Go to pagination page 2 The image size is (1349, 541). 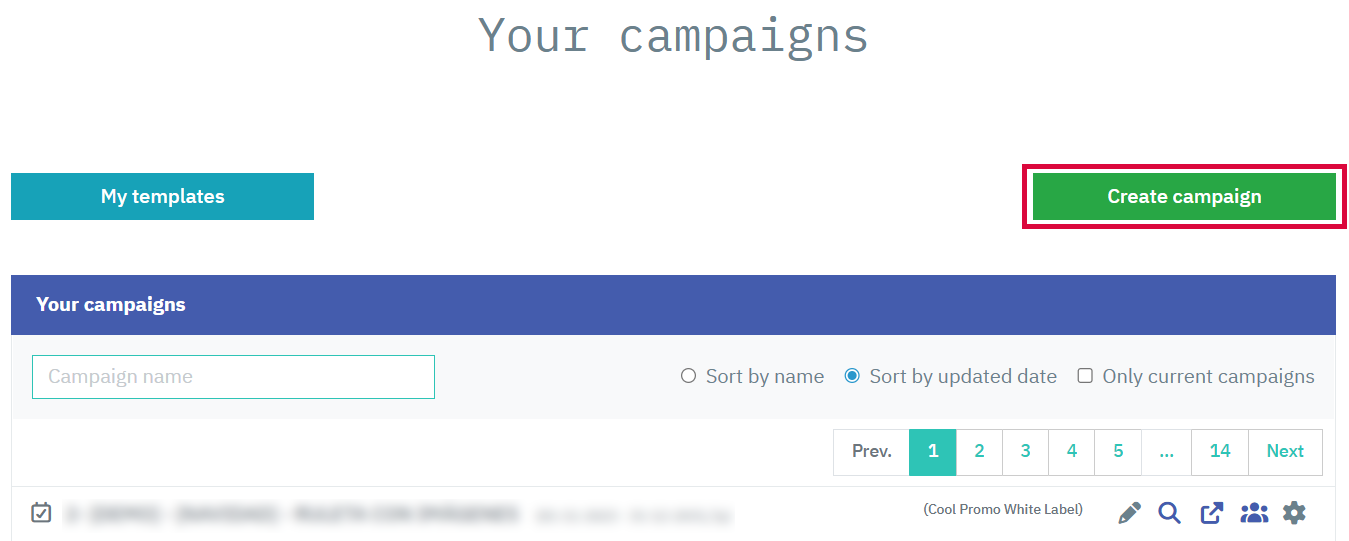coord(979,452)
